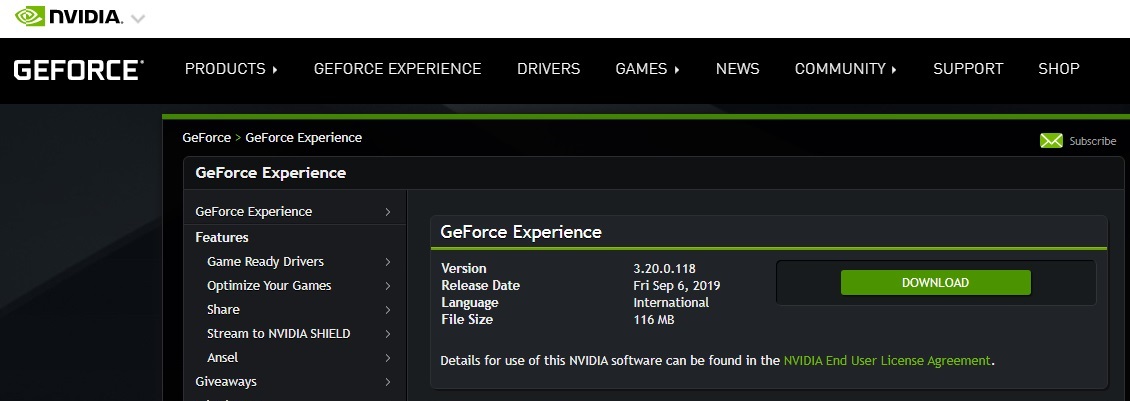Open NVIDIA End User License Agreement link
The image size is (1130, 401).
pyautogui.click(x=887, y=360)
